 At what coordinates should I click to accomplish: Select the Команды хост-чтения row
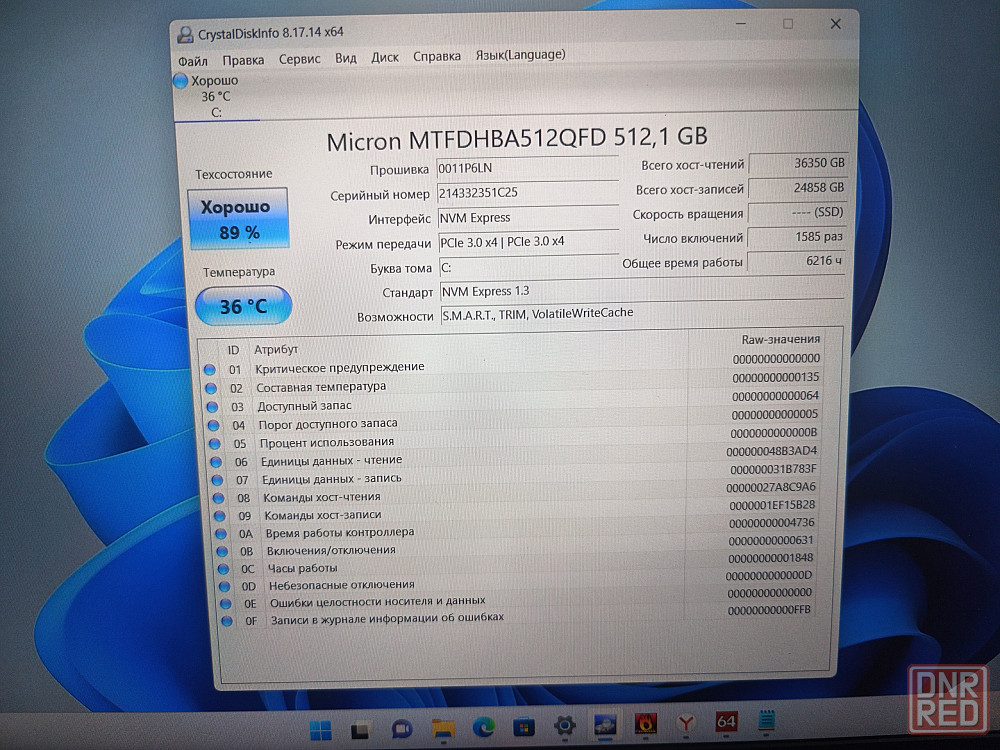tap(516, 492)
